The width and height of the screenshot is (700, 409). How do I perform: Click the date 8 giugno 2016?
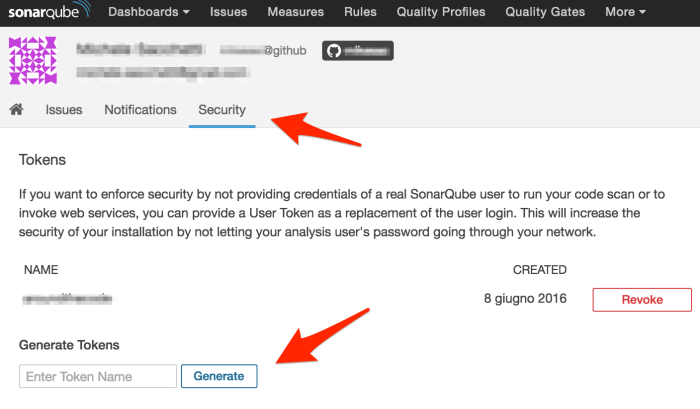tap(525, 298)
